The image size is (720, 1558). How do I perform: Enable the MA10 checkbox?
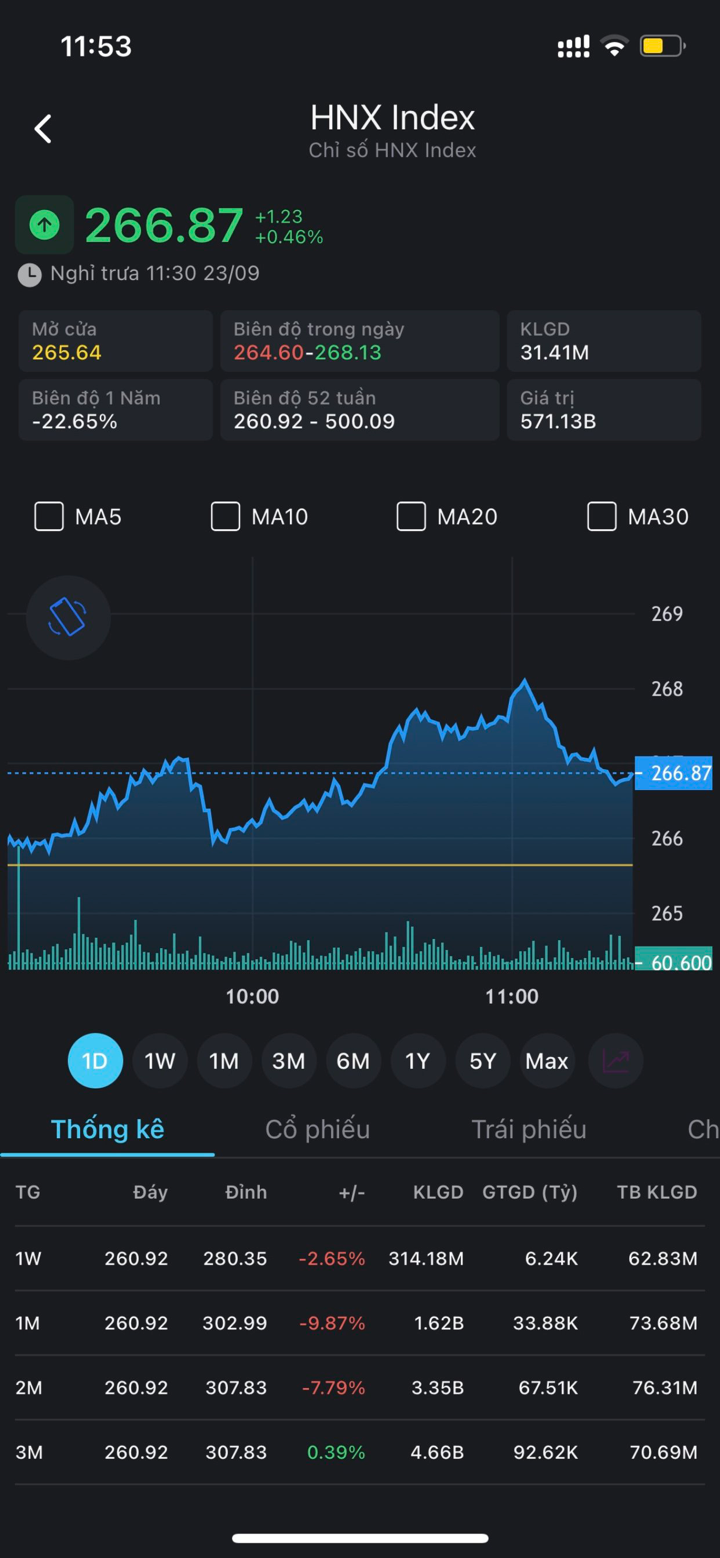[x=225, y=516]
